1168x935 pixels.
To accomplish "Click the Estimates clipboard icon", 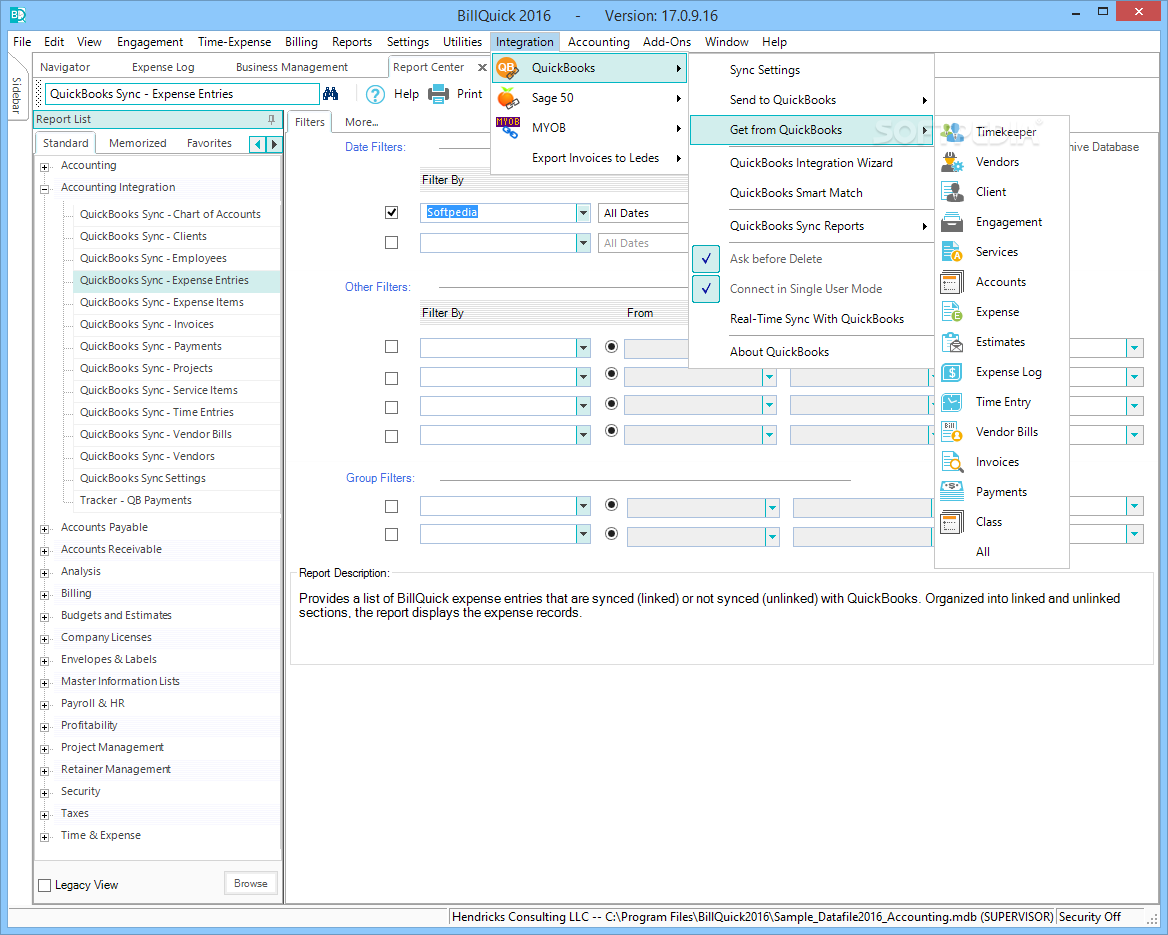I will pyautogui.click(x=952, y=342).
